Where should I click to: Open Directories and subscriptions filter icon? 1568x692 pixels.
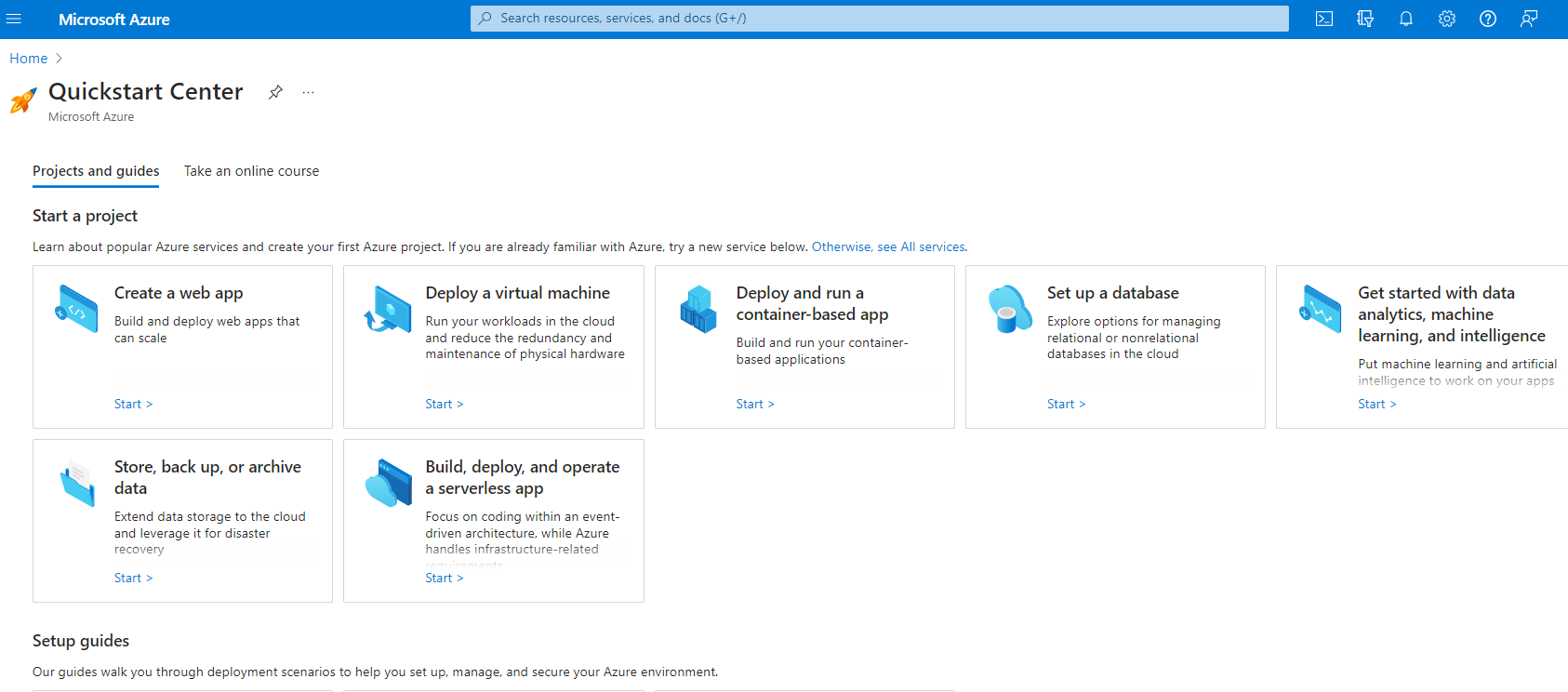pos(1365,19)
